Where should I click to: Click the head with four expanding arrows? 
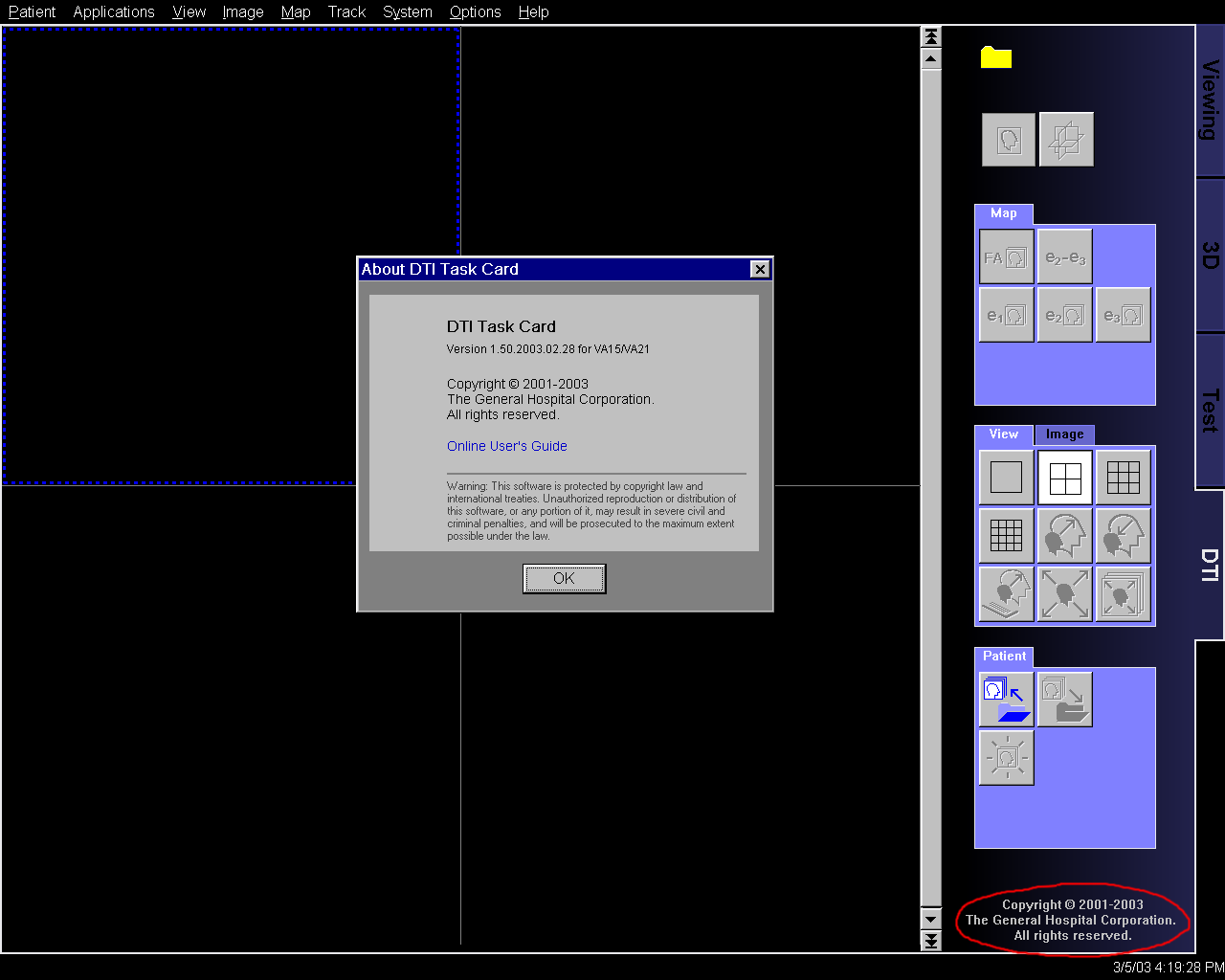[1064, 593]
